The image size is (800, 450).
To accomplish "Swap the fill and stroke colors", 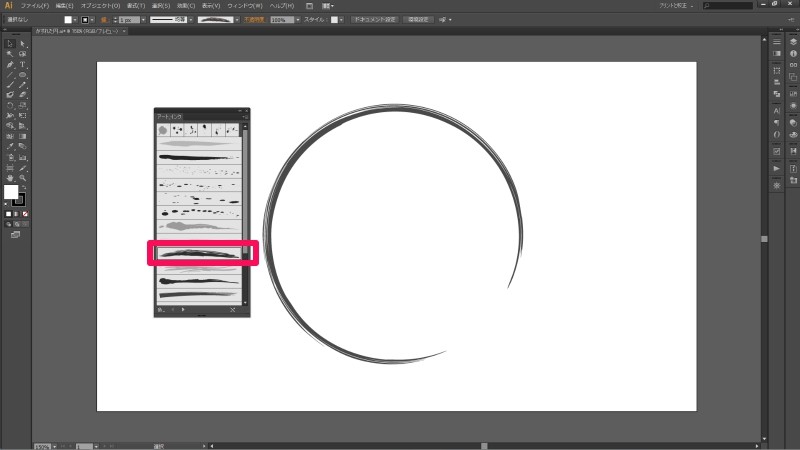I will coord(23,186).
